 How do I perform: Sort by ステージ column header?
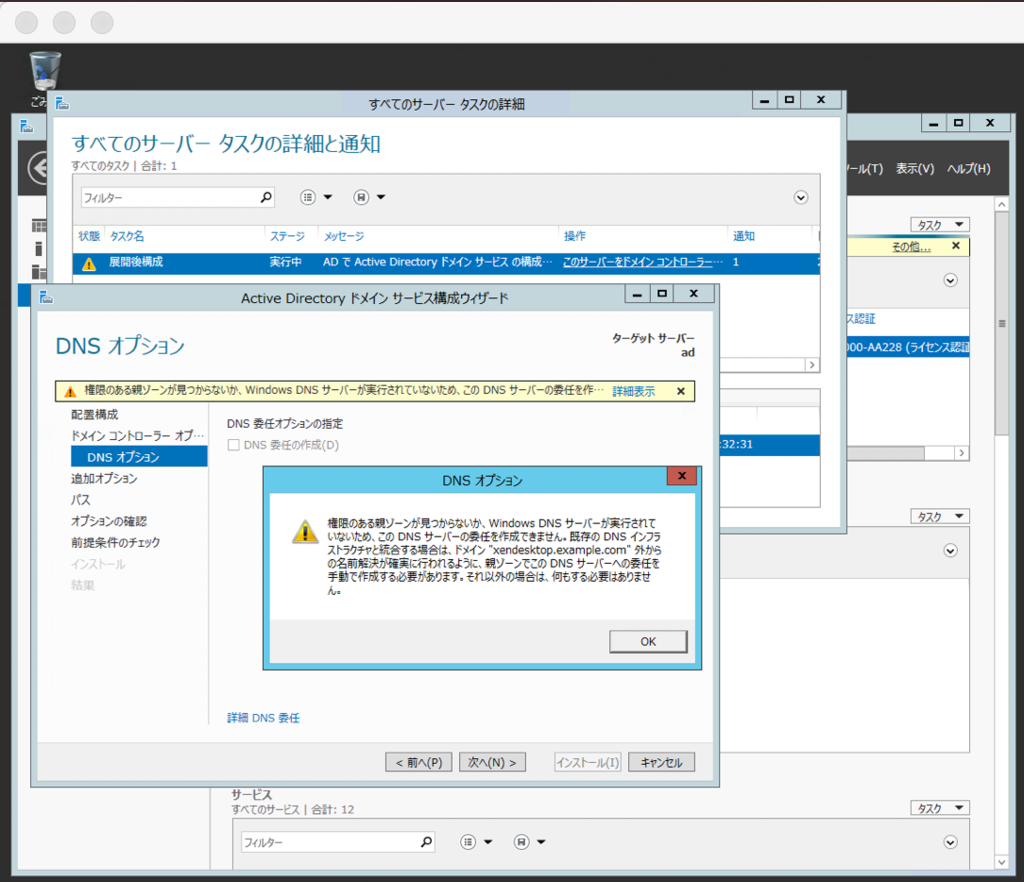coord(287,236)
